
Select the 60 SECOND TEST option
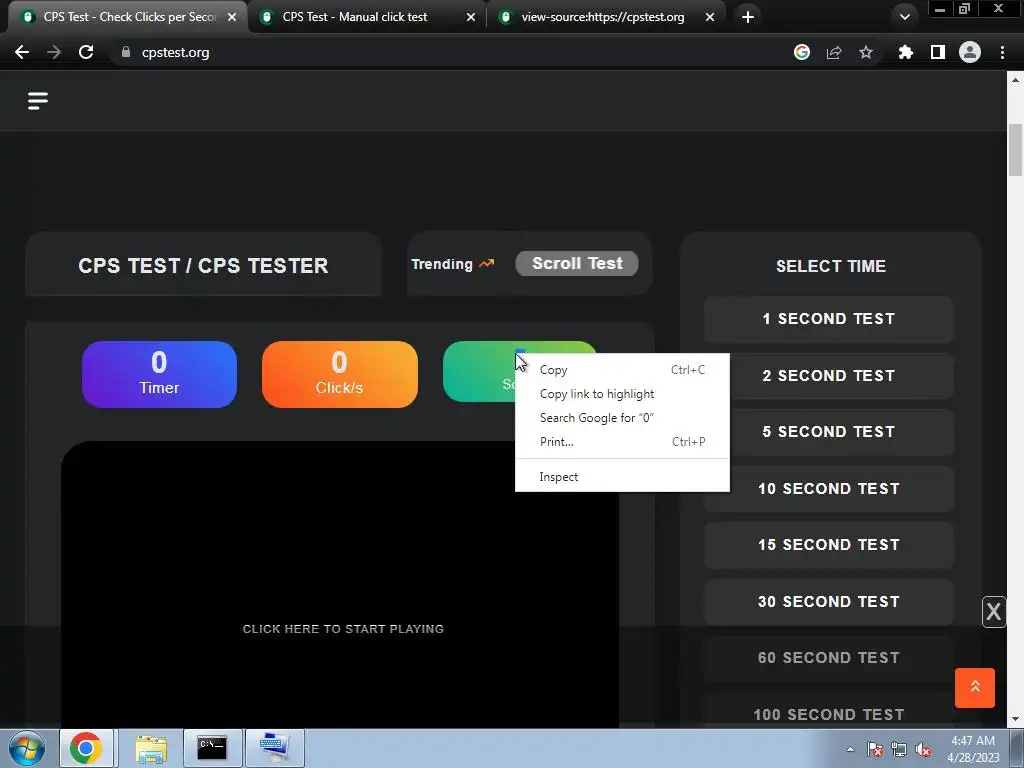click(x=828, y=658)
